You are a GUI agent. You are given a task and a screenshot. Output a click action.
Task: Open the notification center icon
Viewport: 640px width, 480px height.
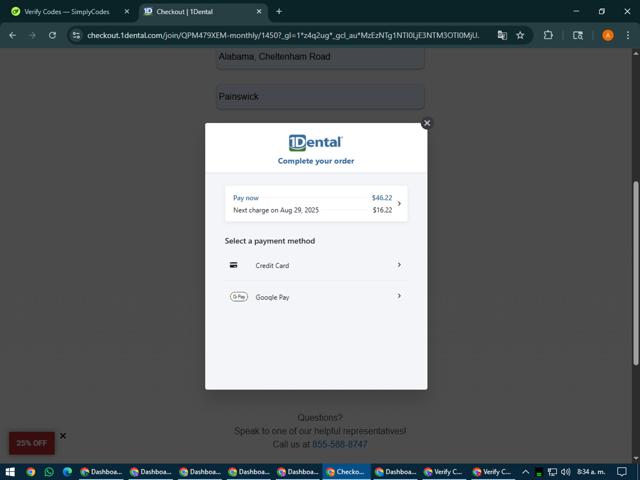coord(622,472)
